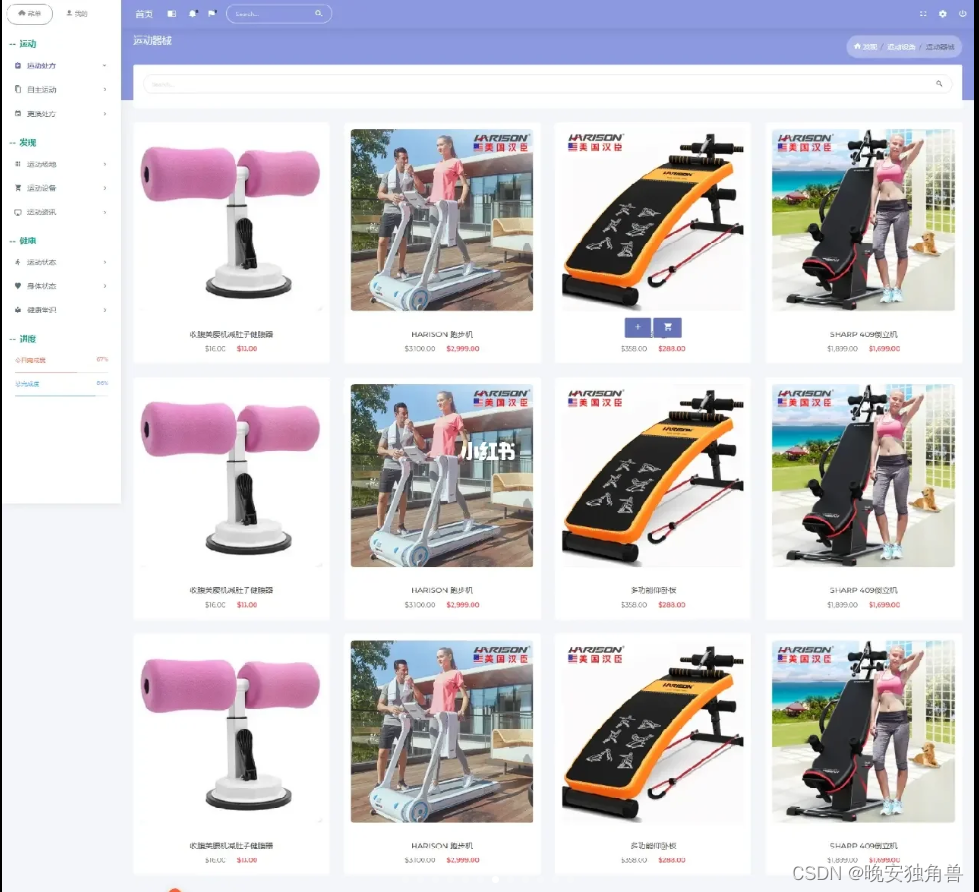Select the 首页 menu item in top bar
979x892 pixels.
(143, 13)
